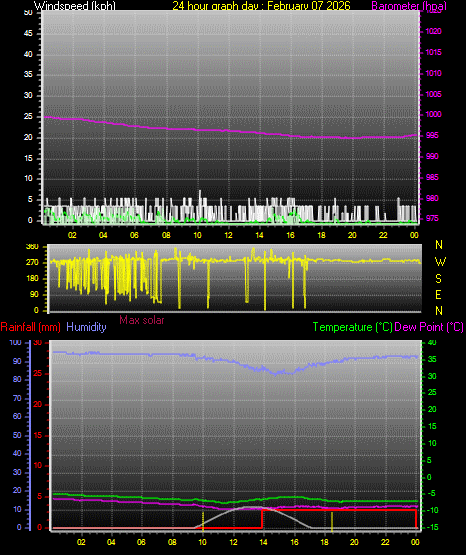This screenshot has height=555, width=466.
Task: Click the "180" wind direction axis value
Action: (x=32, y=279)
